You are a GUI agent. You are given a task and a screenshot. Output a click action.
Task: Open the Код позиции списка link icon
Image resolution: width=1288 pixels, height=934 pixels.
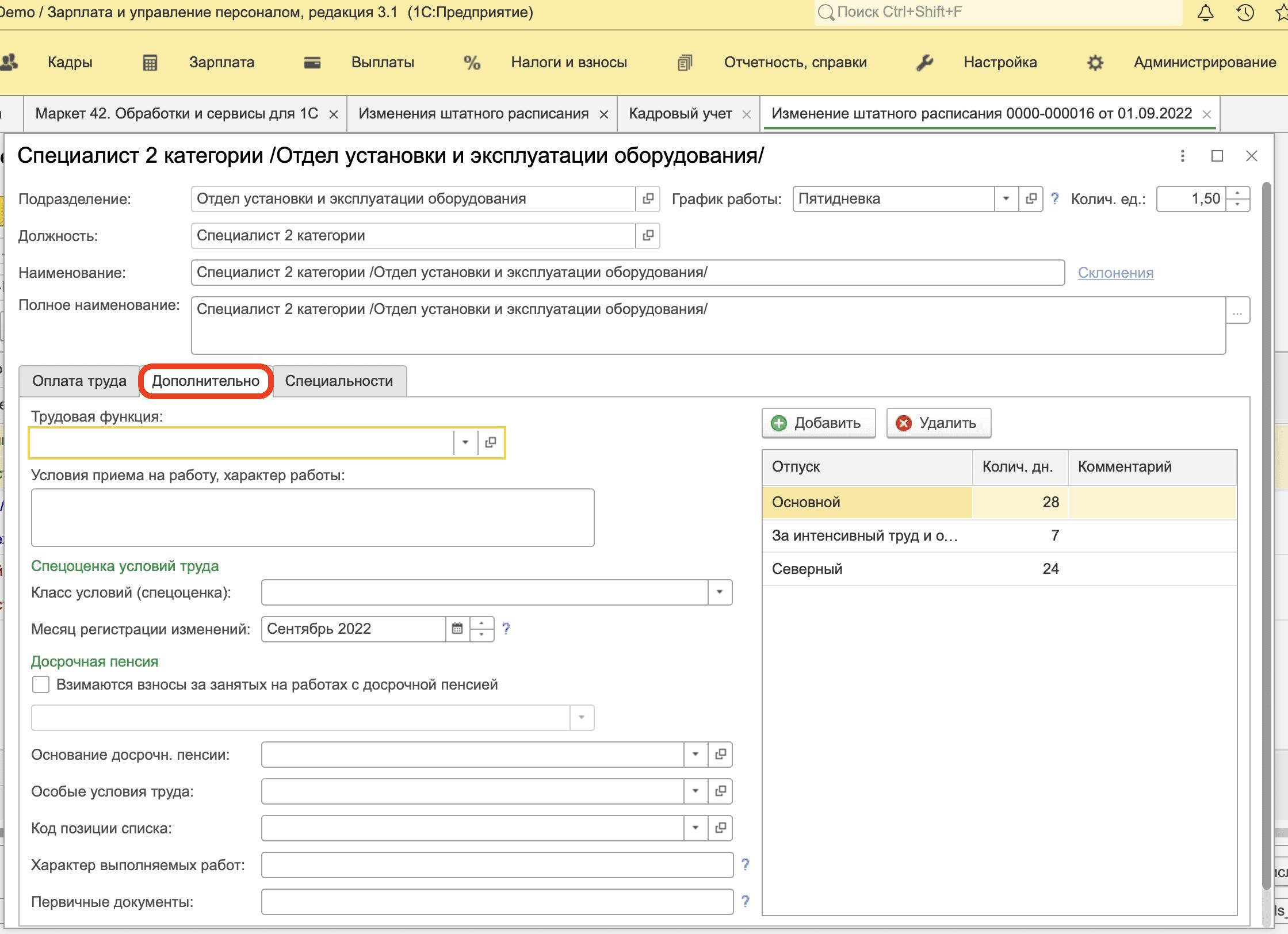(x=720, y=828)
